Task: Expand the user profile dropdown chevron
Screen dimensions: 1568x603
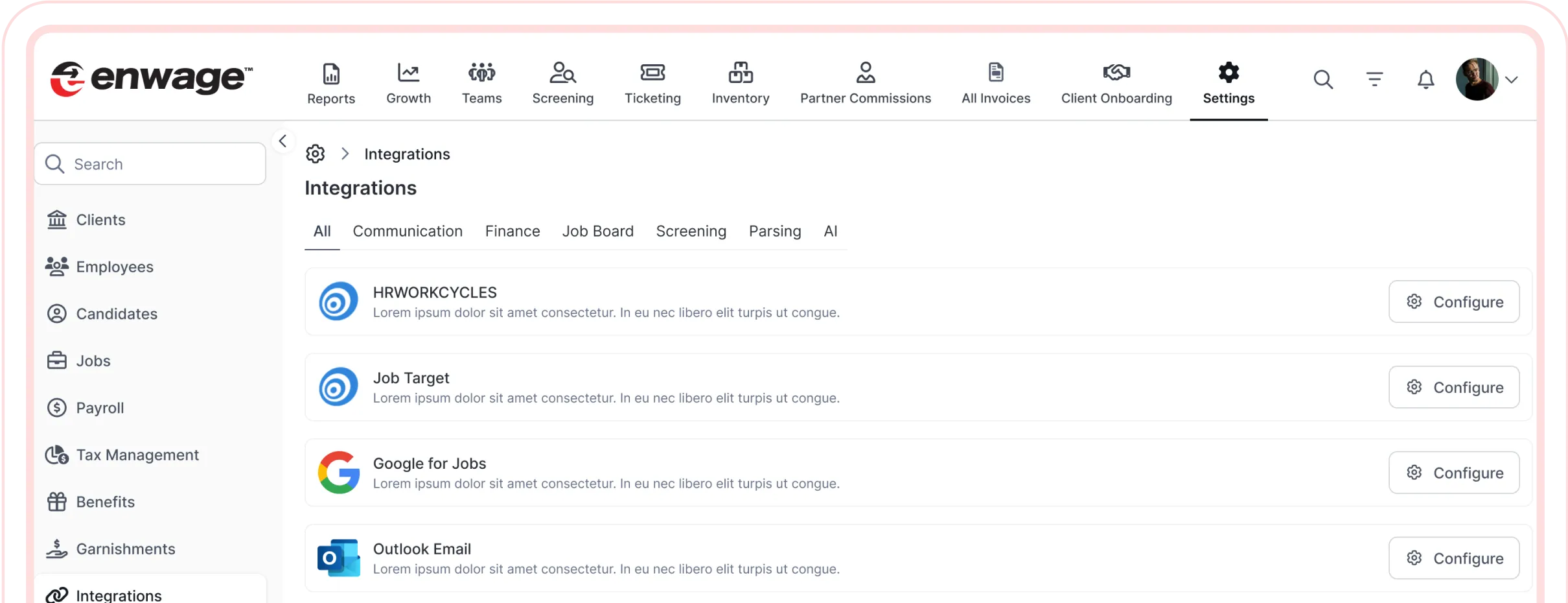Action: pyautogui.click(x=1512, y=80)
